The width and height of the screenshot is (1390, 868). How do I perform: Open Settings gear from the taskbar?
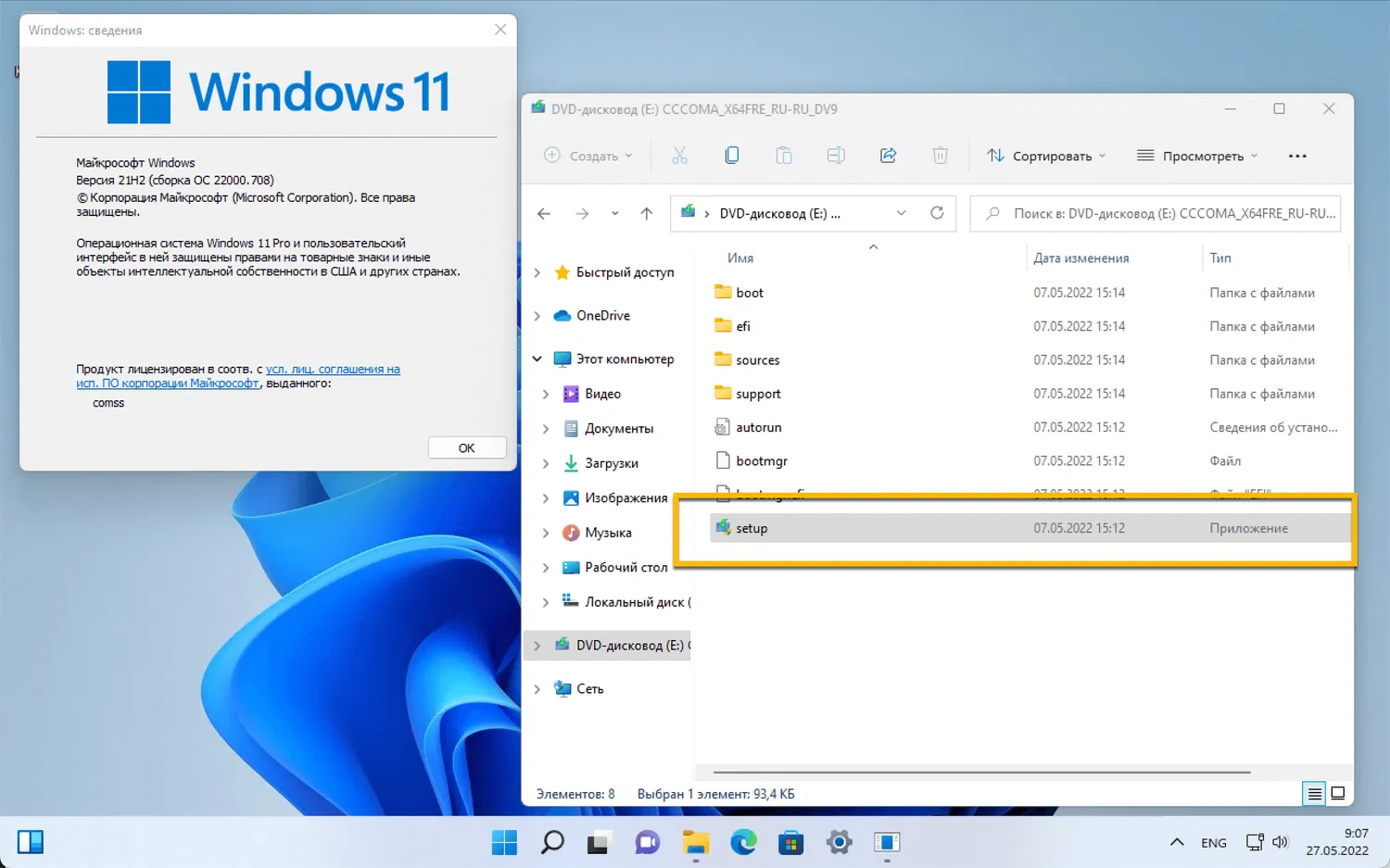840,842
